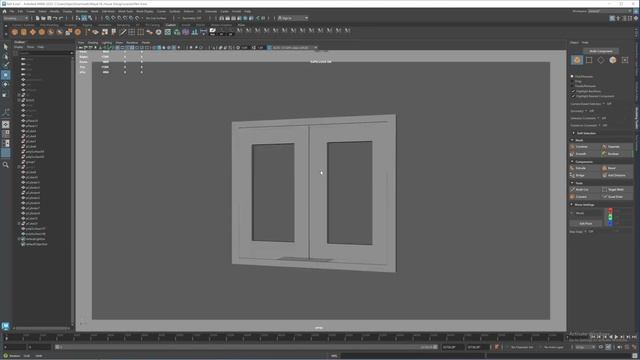Click the play forwards button
The height and width of the screenshot is (360, 640).
coord(616,337)
